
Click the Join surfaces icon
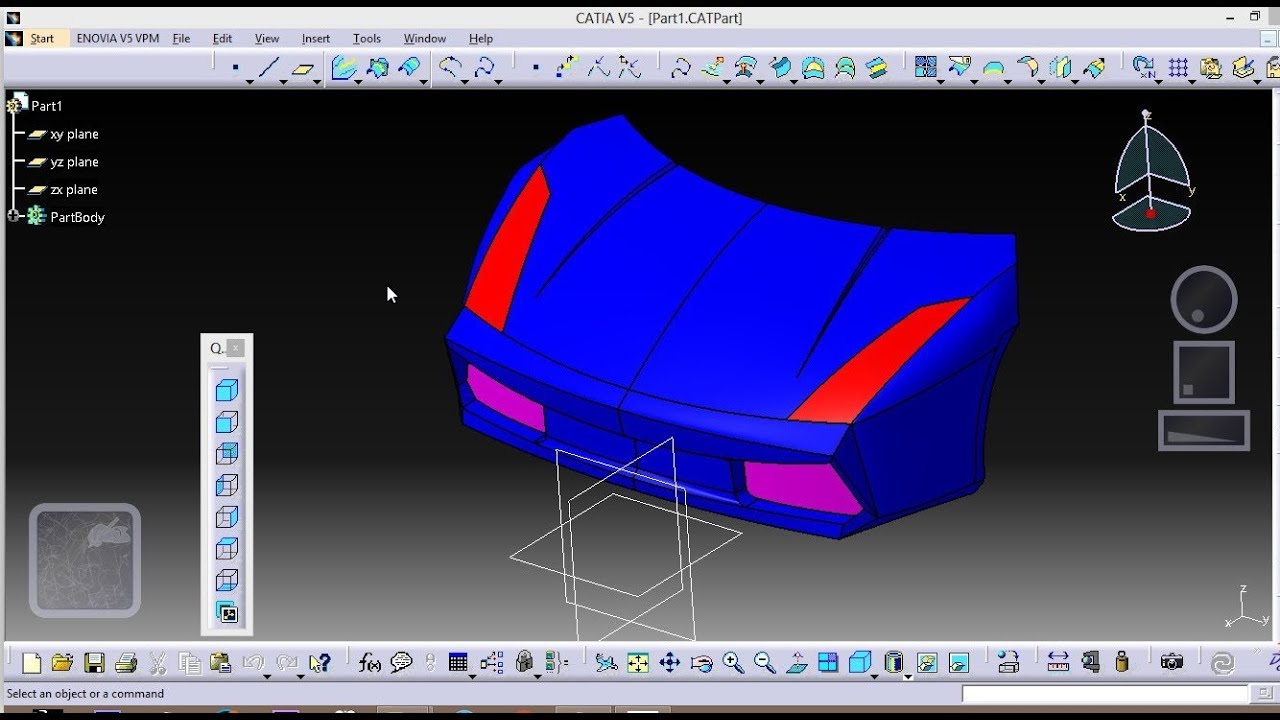click(926, 68)
